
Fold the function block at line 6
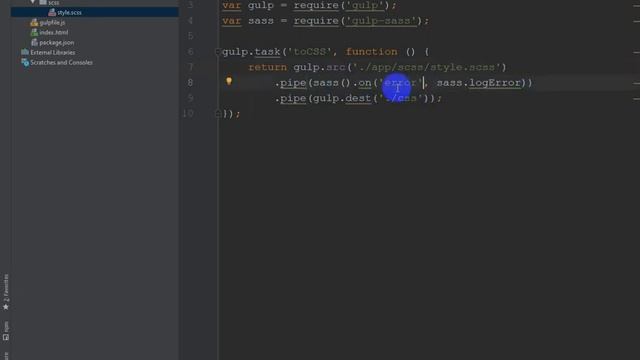pos(218,52)
